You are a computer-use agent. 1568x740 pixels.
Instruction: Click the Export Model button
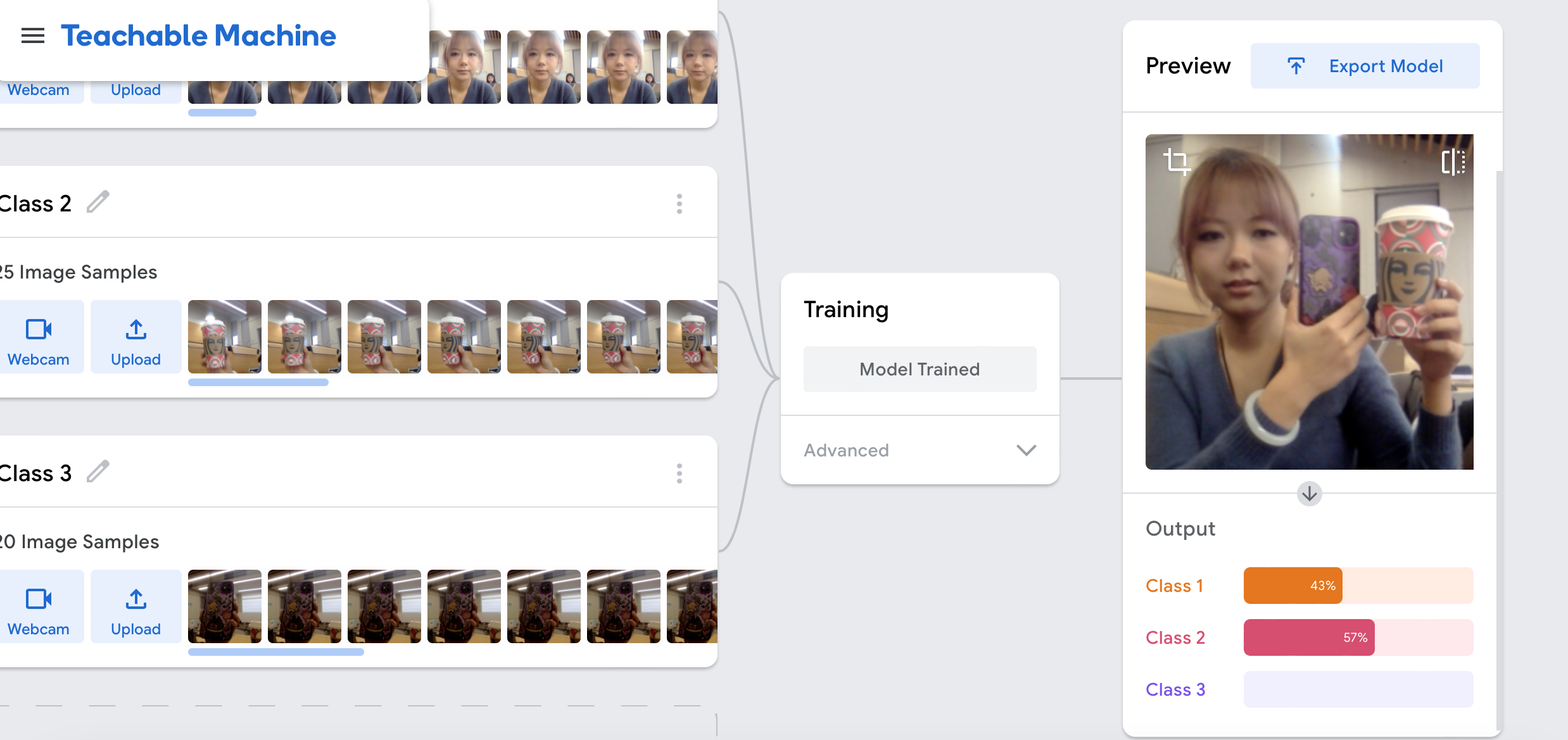1365,66
